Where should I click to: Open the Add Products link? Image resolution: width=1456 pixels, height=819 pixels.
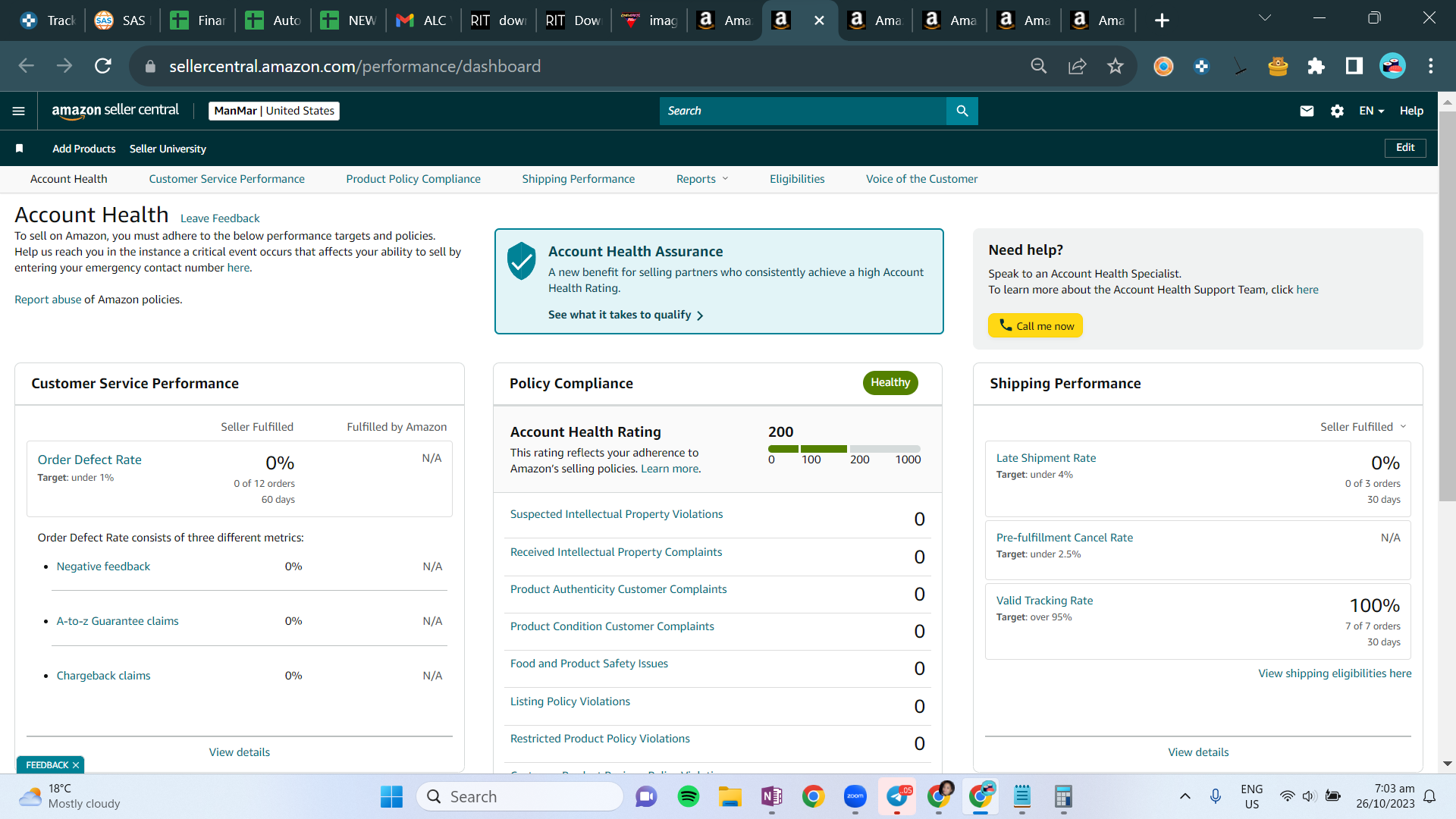84,149
